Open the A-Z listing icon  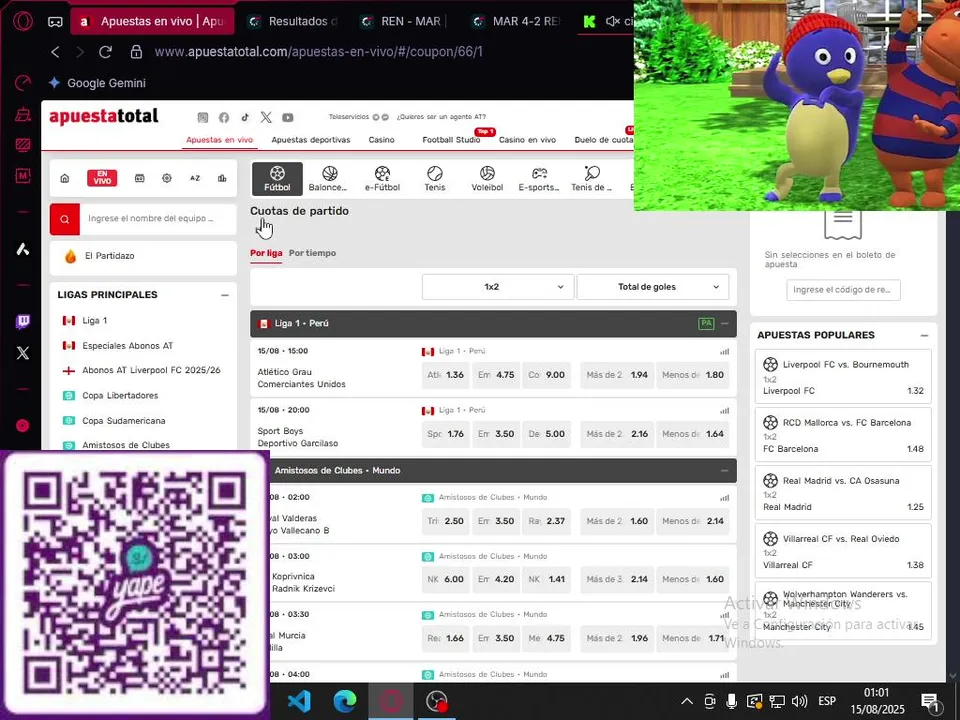tap(195, 178)
